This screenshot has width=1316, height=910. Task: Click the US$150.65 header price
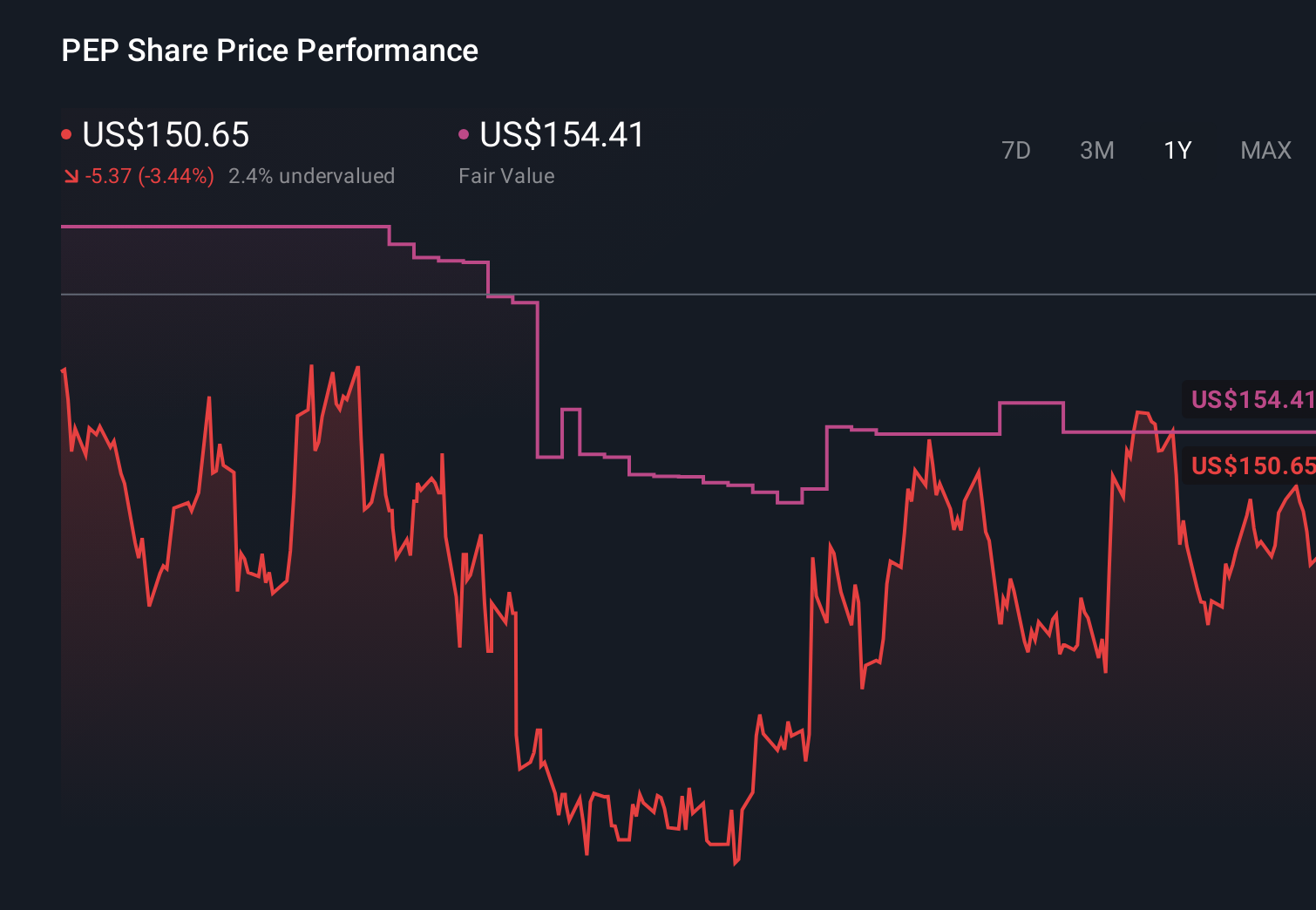(x=165, y=135)
